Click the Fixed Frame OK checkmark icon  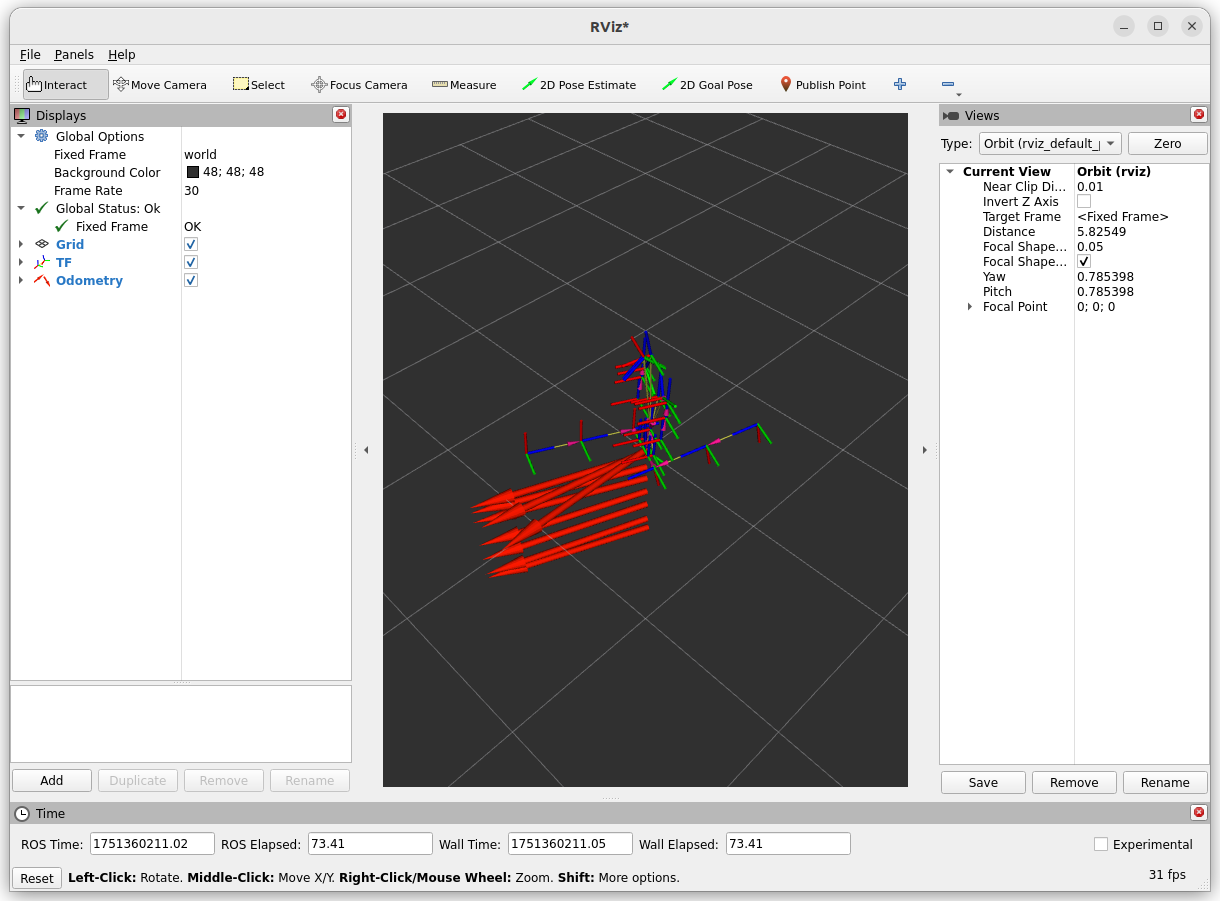tap(62, 226)
